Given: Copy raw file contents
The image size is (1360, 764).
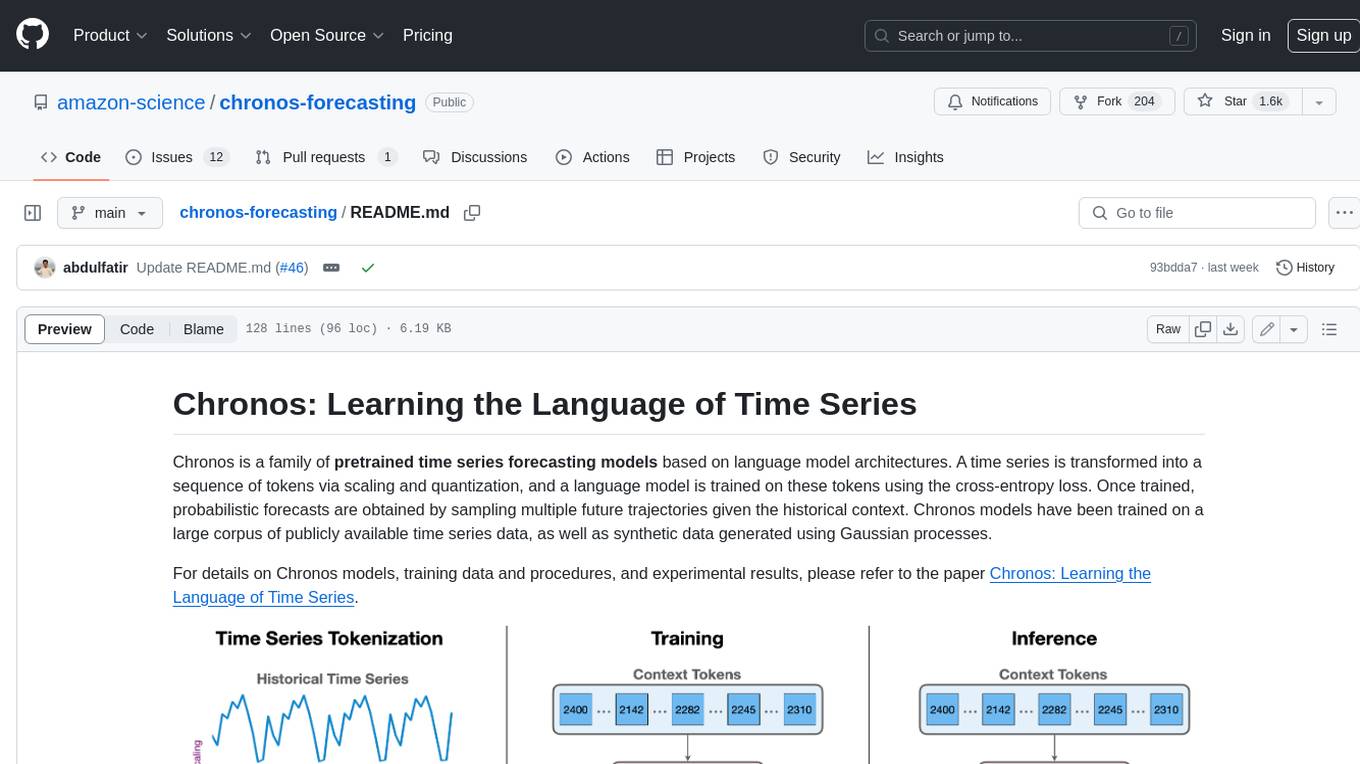Looking at the screenshot, I should pos(1203,329).
